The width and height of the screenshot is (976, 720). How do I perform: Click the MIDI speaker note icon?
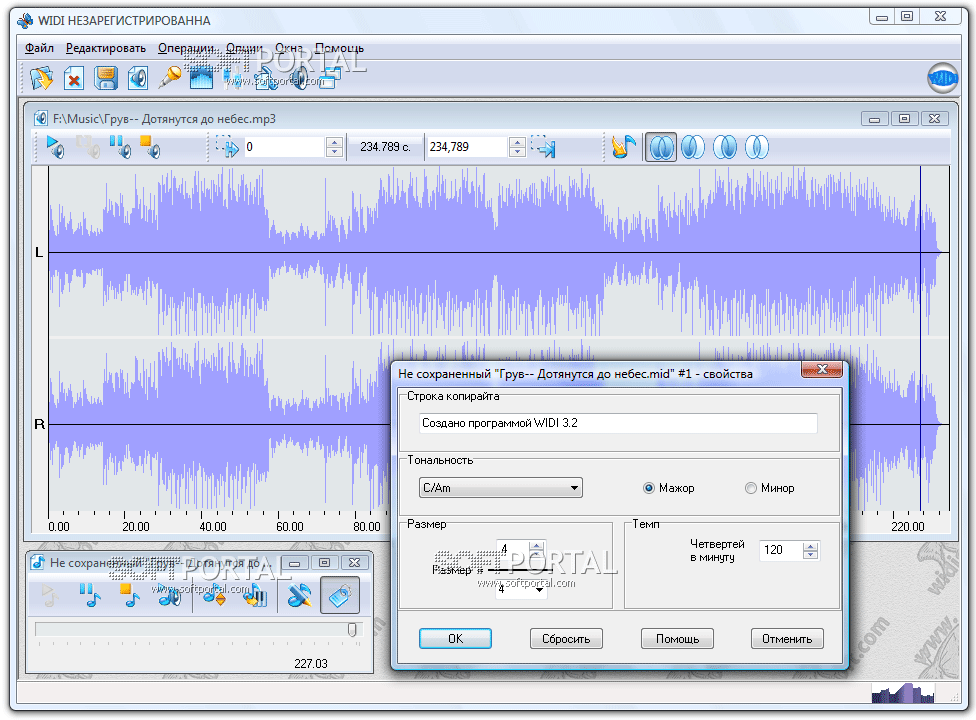(169, 596)
